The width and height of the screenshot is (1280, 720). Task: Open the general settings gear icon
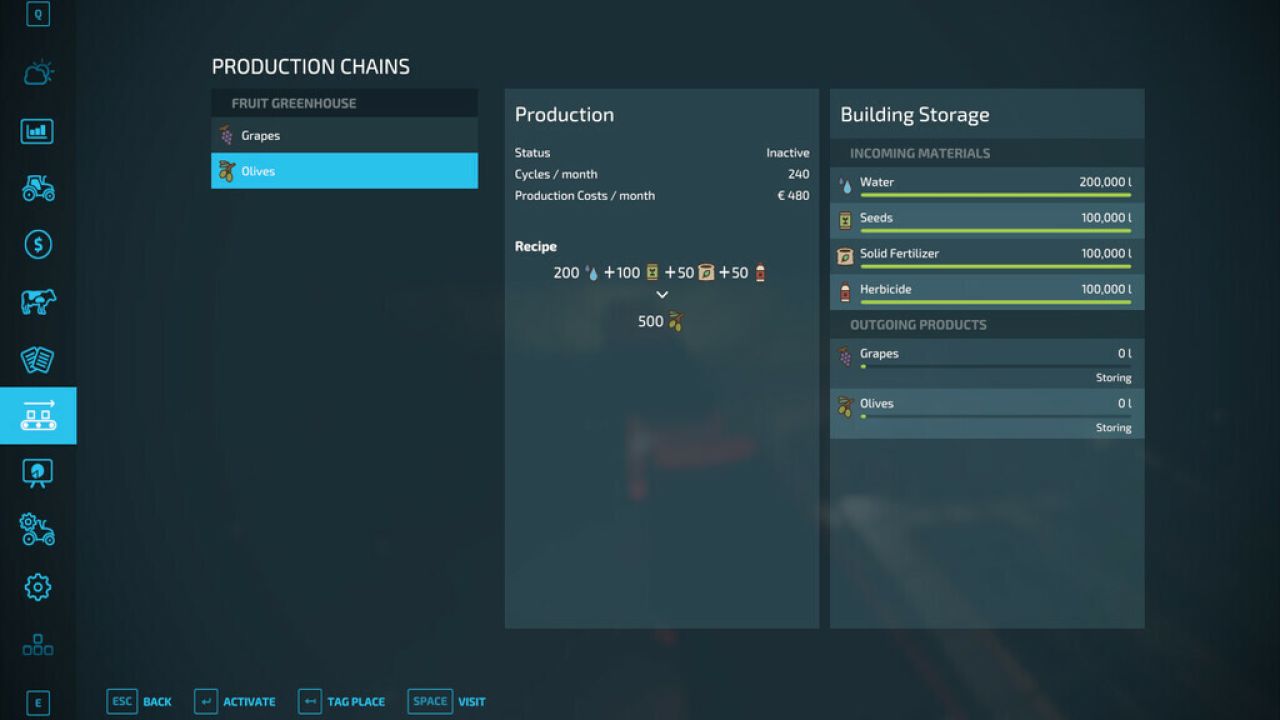(38, 587)
